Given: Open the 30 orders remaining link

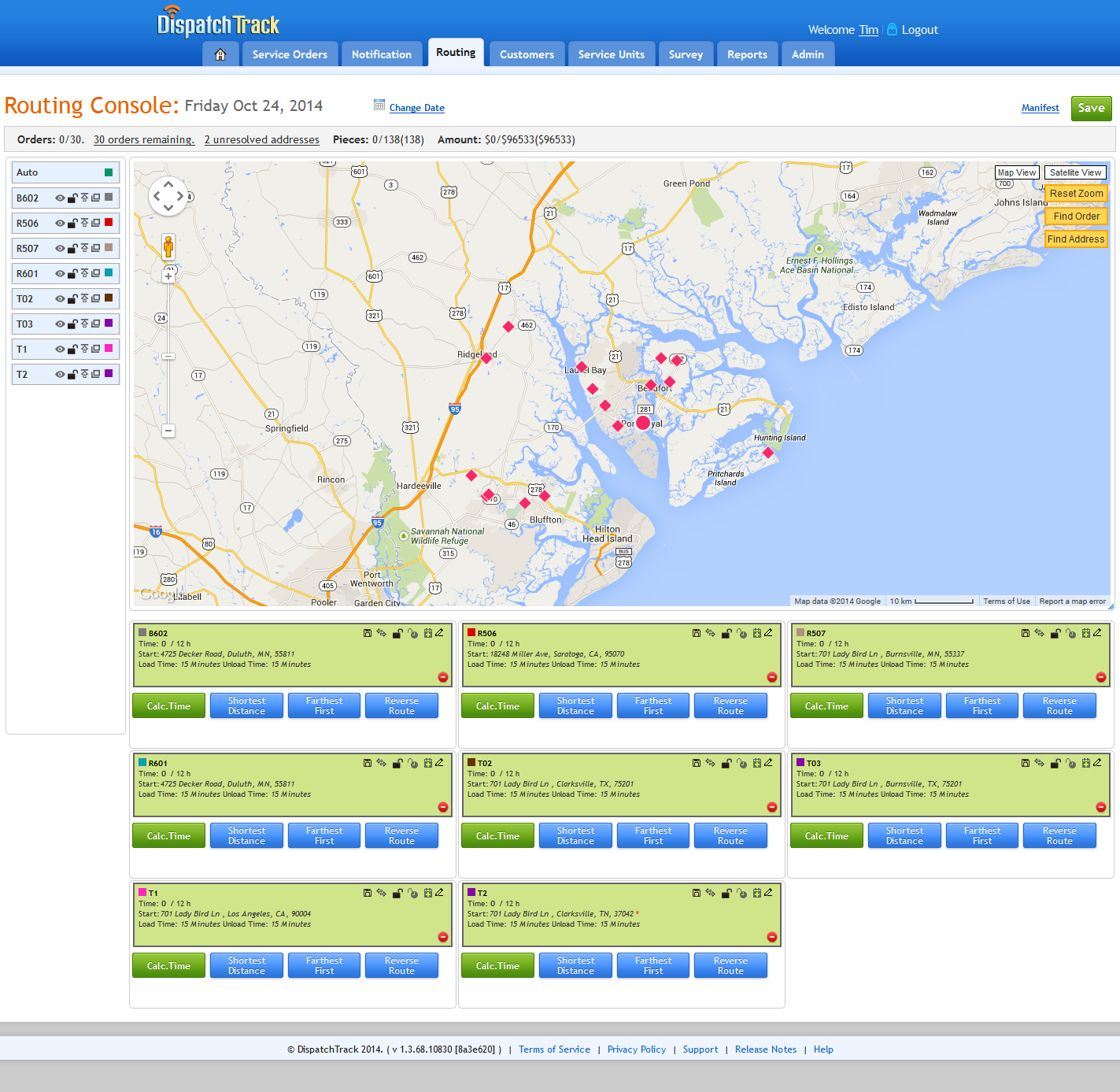Looking at the screenshot, I should tap(143, 139).
